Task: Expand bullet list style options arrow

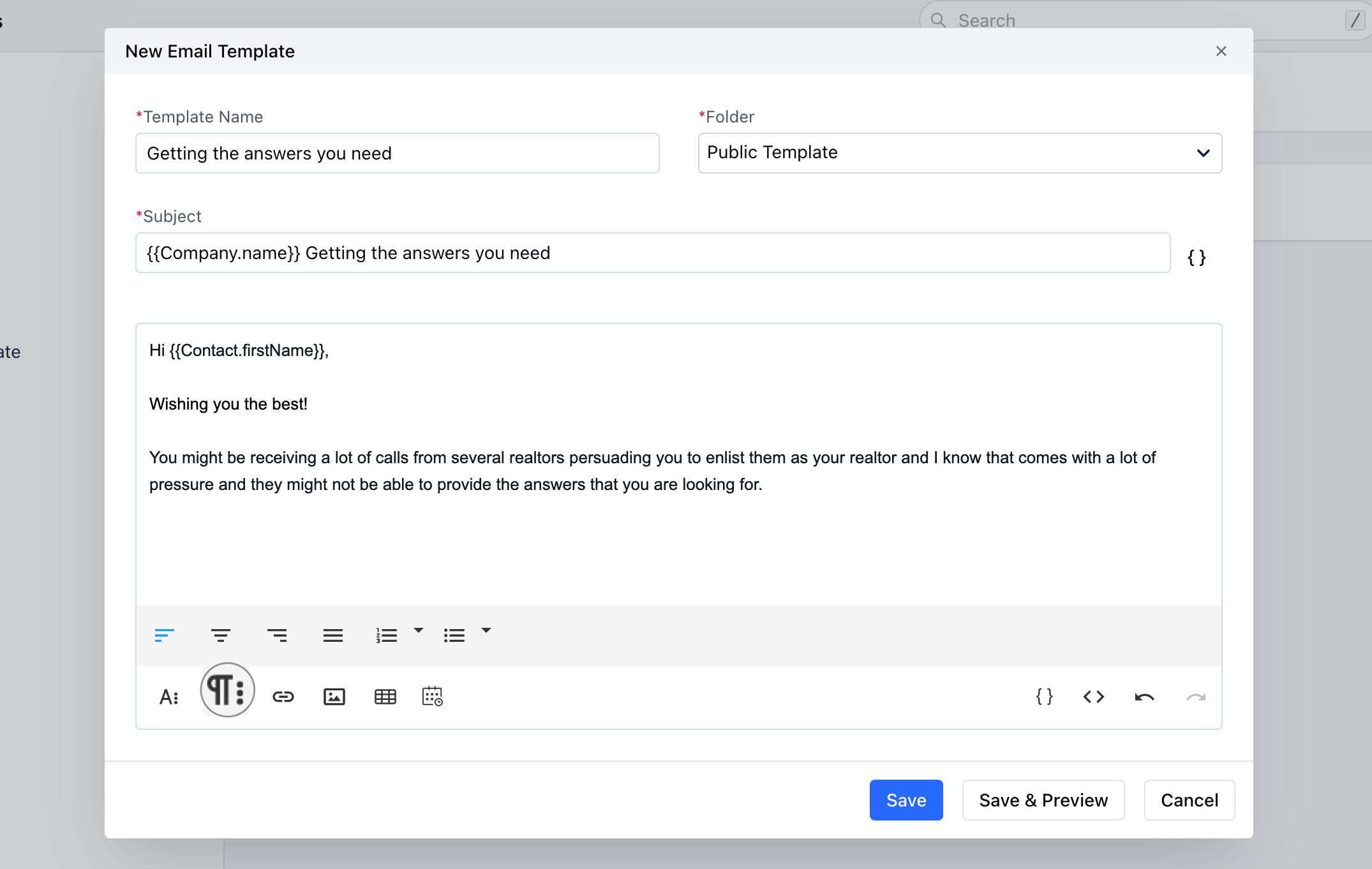Action: coord(486,630)
